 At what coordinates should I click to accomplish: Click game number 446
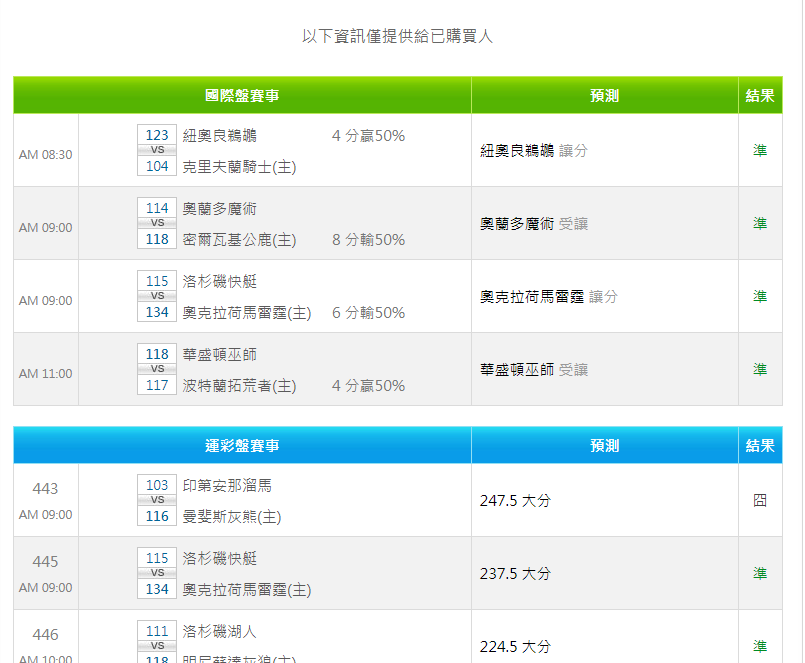45,634
